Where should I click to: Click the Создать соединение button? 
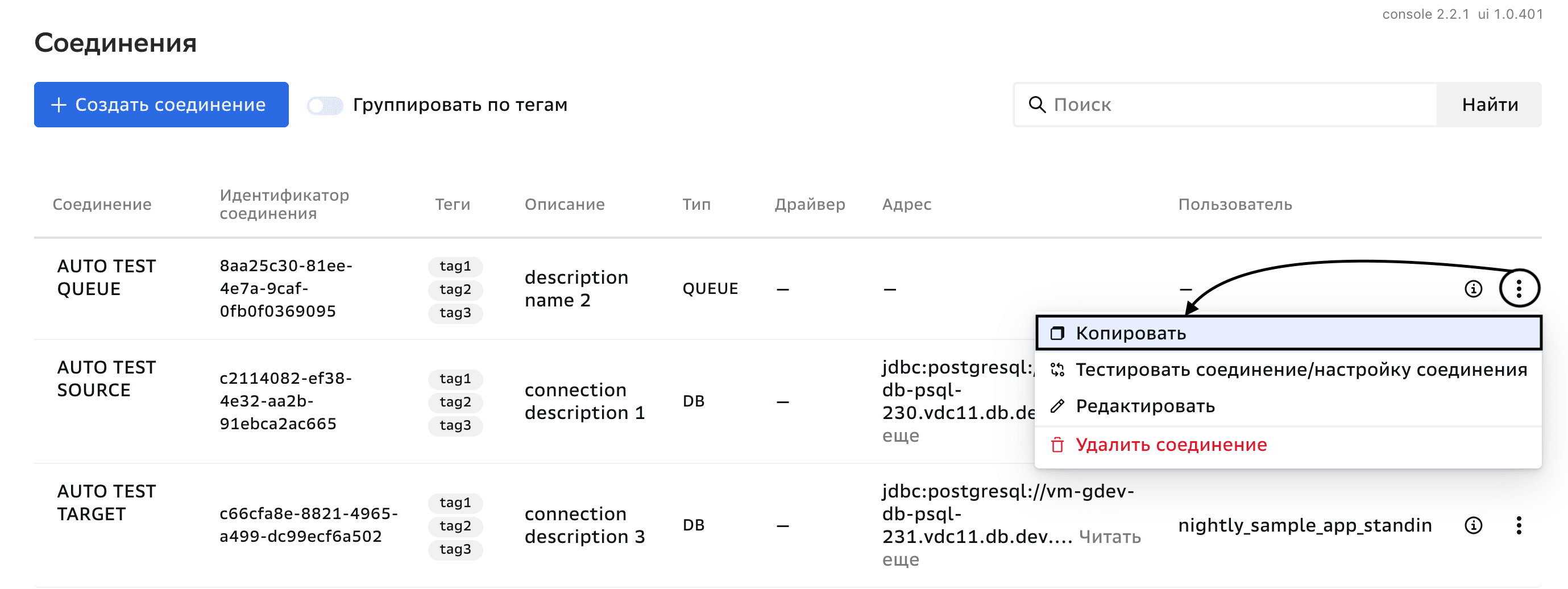pos(161,105)
